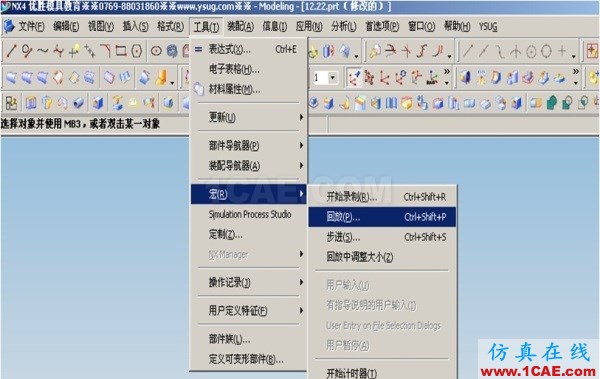Expand the 用户定义特征 submenu arrow
This screenshot has height=379, width=600.
coord(301,310)
